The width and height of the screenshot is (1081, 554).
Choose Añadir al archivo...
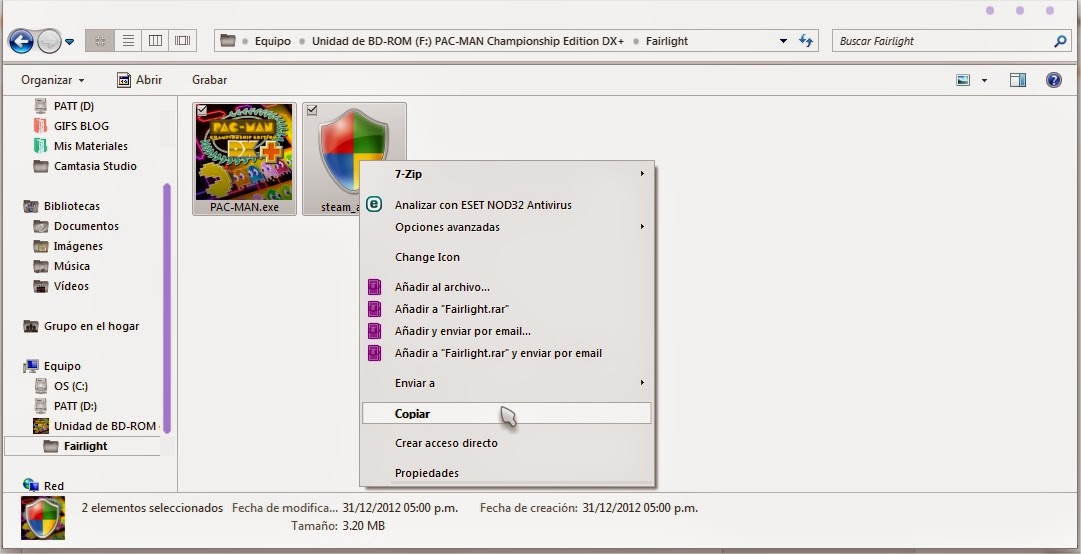507,287
